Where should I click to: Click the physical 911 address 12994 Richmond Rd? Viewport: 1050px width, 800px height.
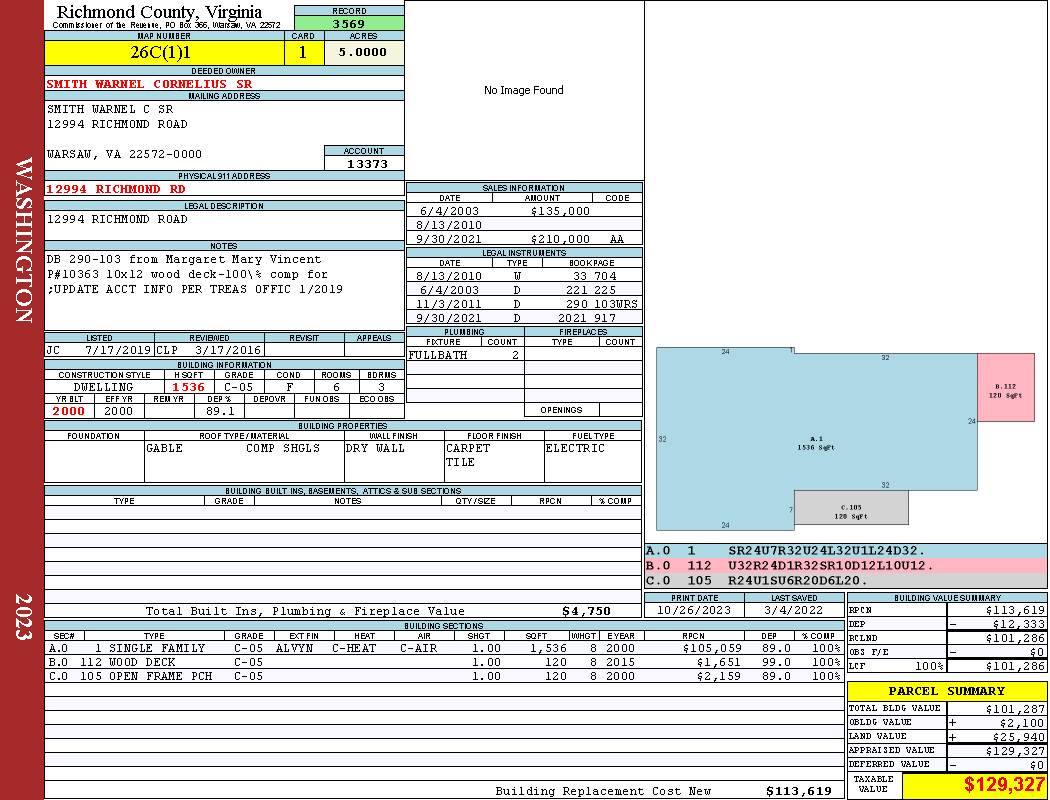116,189
